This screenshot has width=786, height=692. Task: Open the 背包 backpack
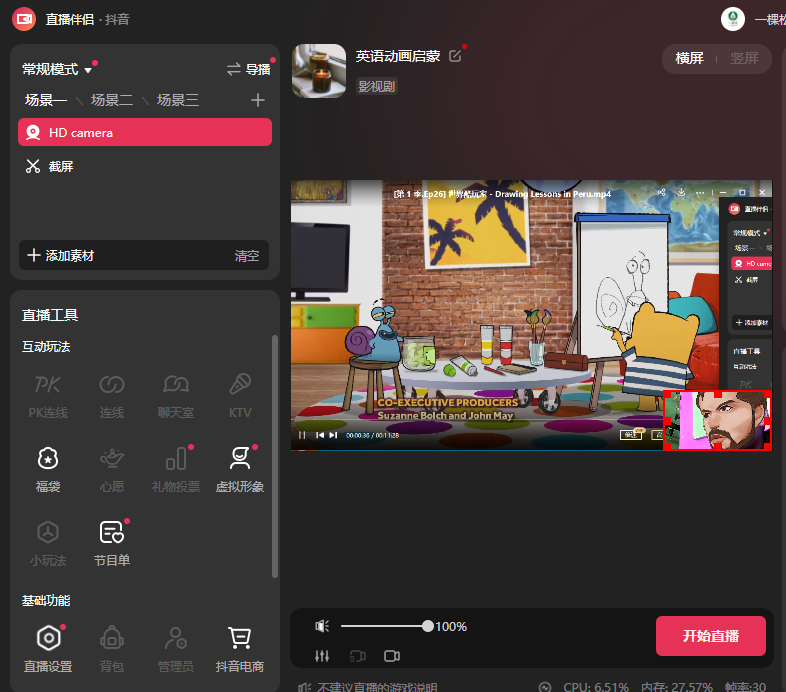(112, 649)
